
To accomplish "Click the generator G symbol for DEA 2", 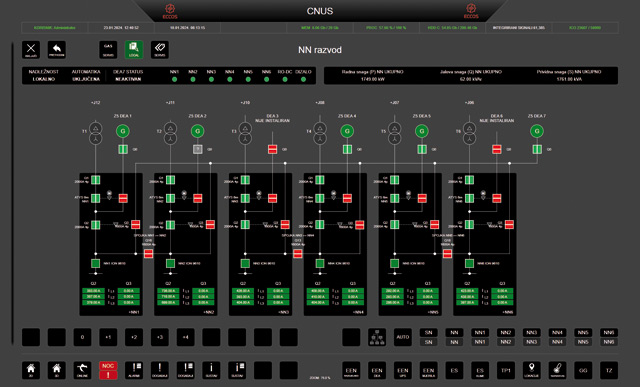I will [198, 131].
